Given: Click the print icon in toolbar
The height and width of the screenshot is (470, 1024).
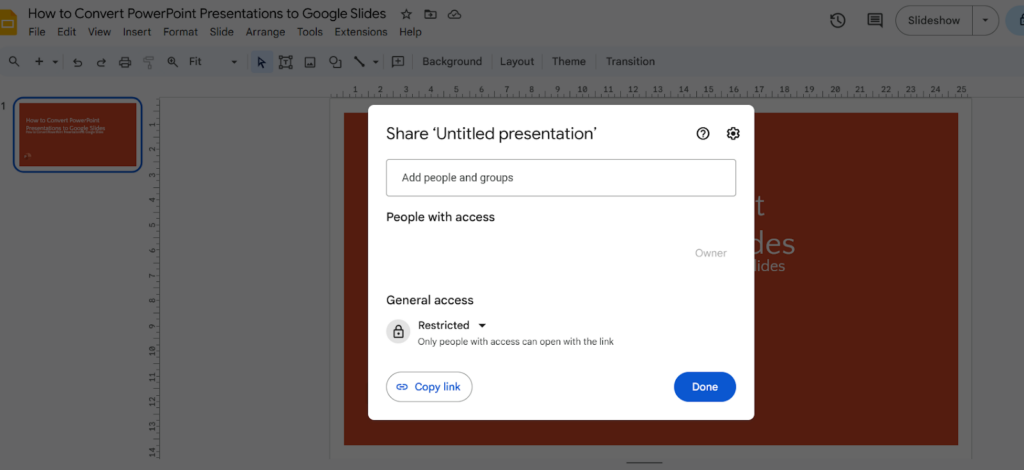Looking at the screenshot, I should (125, 62).
